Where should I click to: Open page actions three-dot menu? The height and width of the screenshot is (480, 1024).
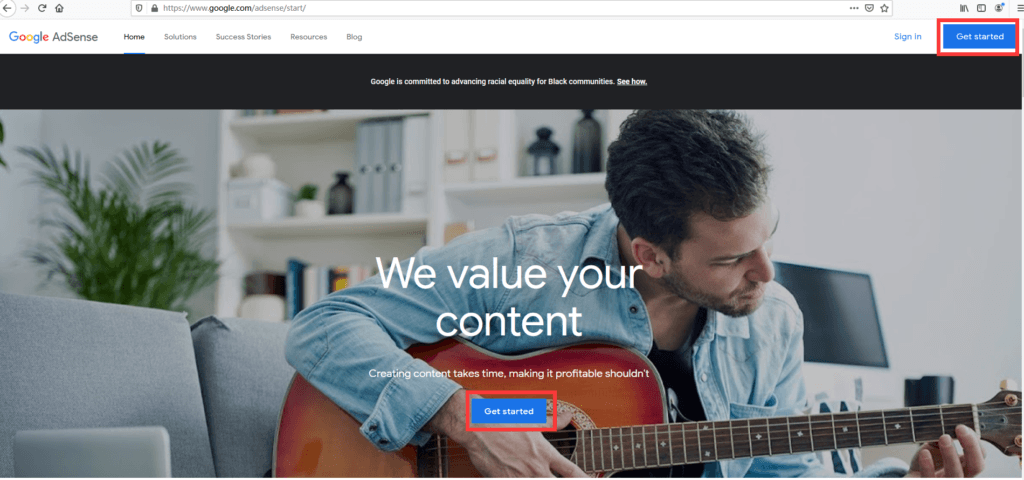pos(854,8)
